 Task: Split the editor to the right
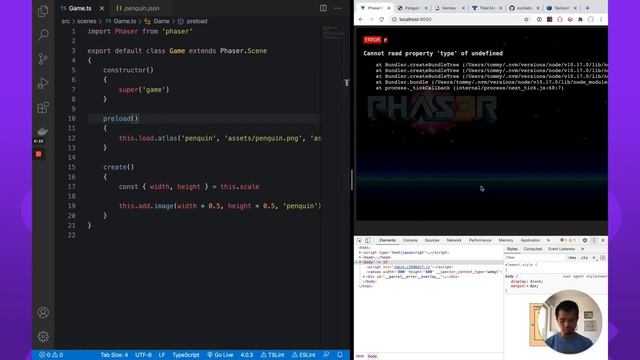(323, 8)
